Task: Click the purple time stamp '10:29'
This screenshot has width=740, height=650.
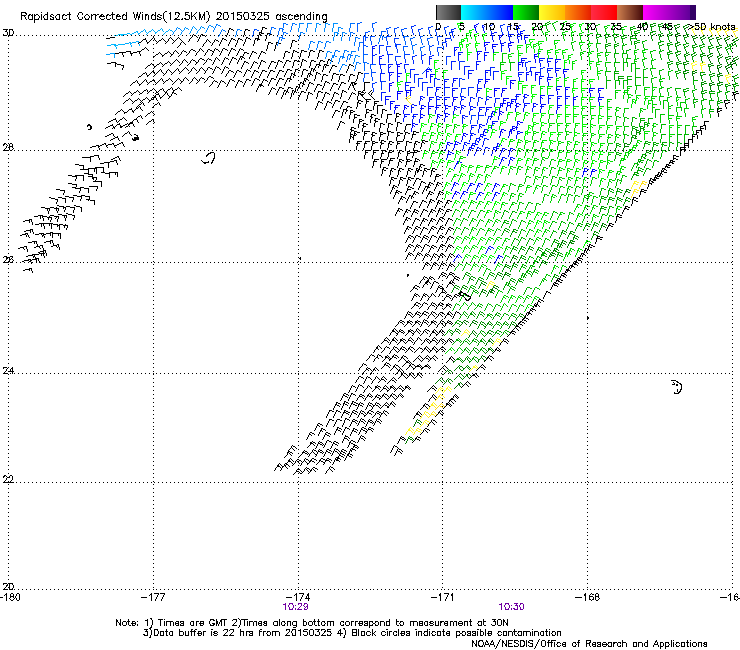Action: click(295, 607)
